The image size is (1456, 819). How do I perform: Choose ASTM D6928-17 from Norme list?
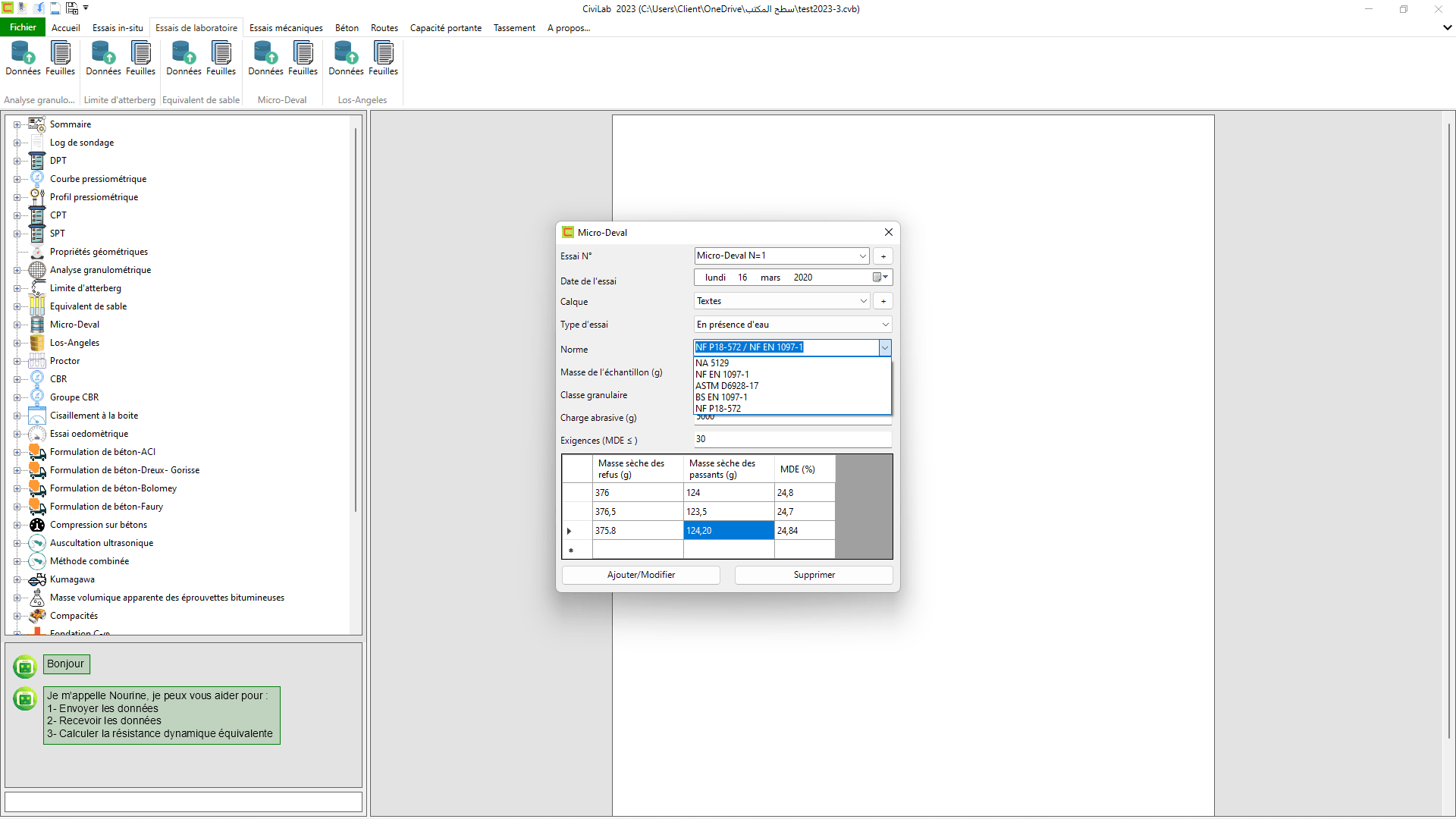pos(792,386)
